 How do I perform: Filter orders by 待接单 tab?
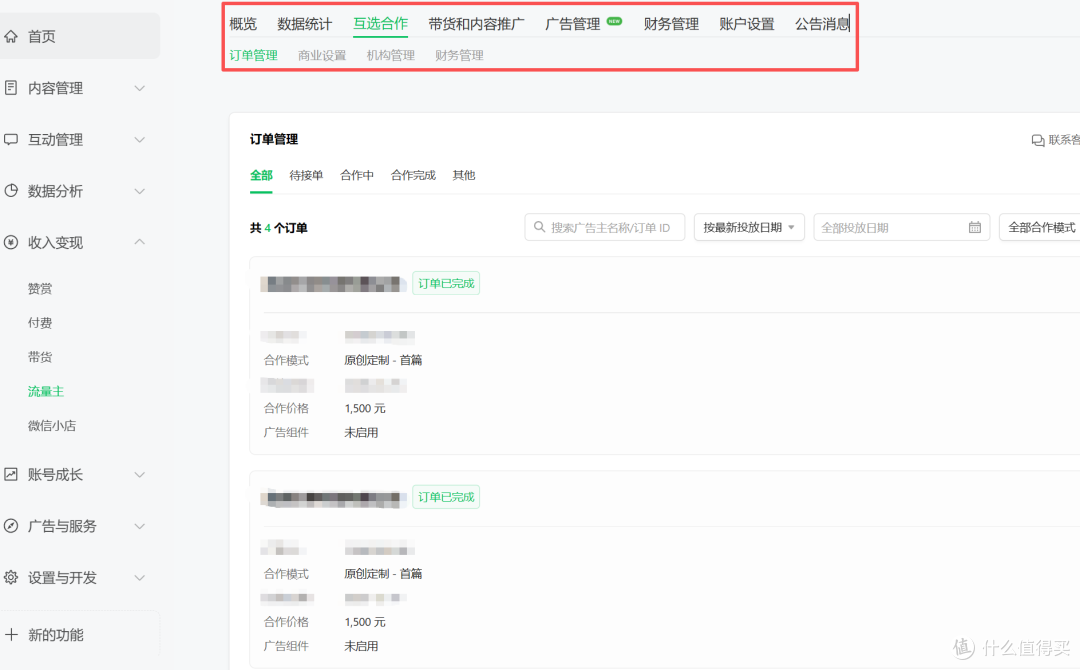click(307, 175)
